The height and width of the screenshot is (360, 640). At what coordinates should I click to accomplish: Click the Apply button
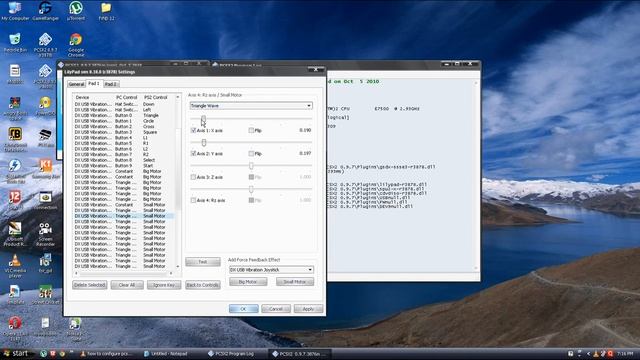(x=308, y=309)
